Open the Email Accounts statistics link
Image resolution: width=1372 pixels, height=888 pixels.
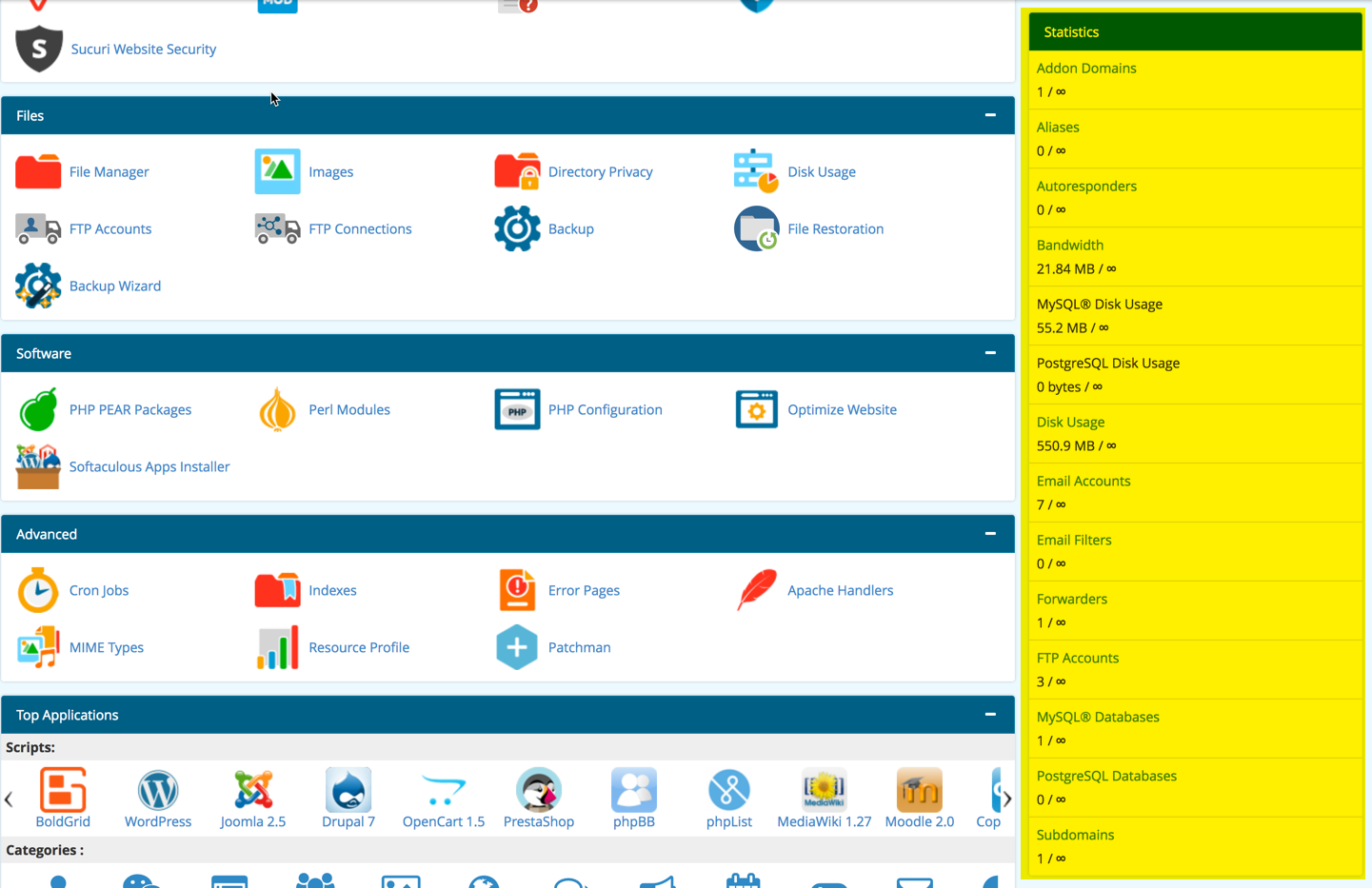point(1084,482)
